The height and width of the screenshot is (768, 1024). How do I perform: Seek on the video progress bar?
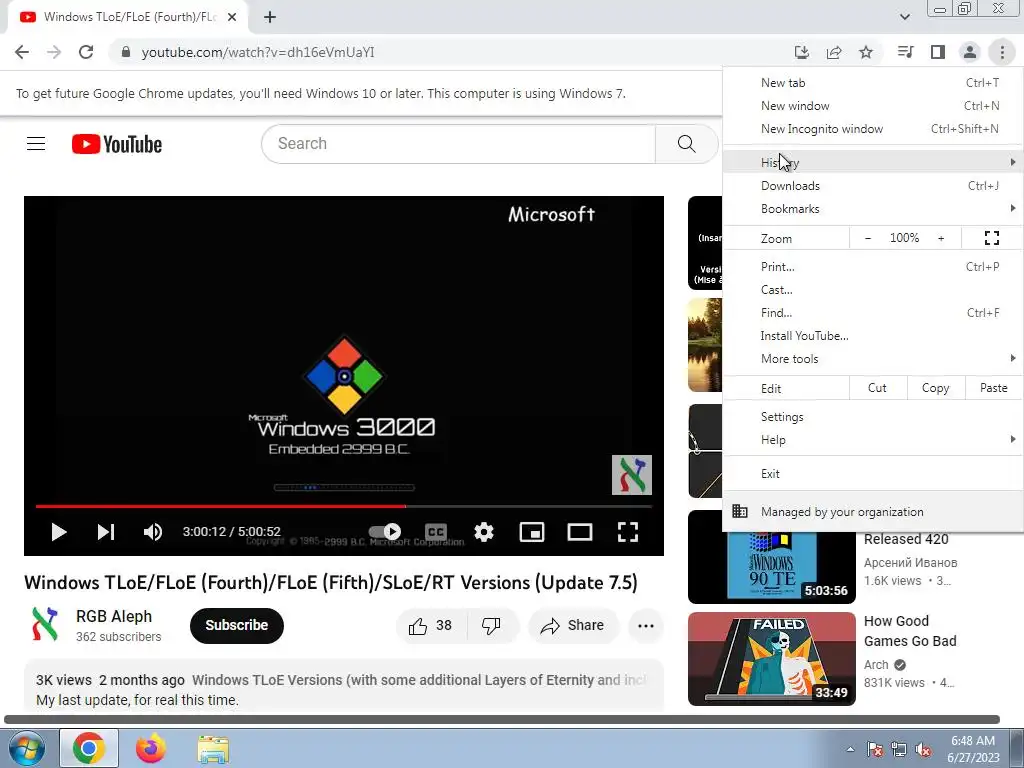[x=344, y=506]
